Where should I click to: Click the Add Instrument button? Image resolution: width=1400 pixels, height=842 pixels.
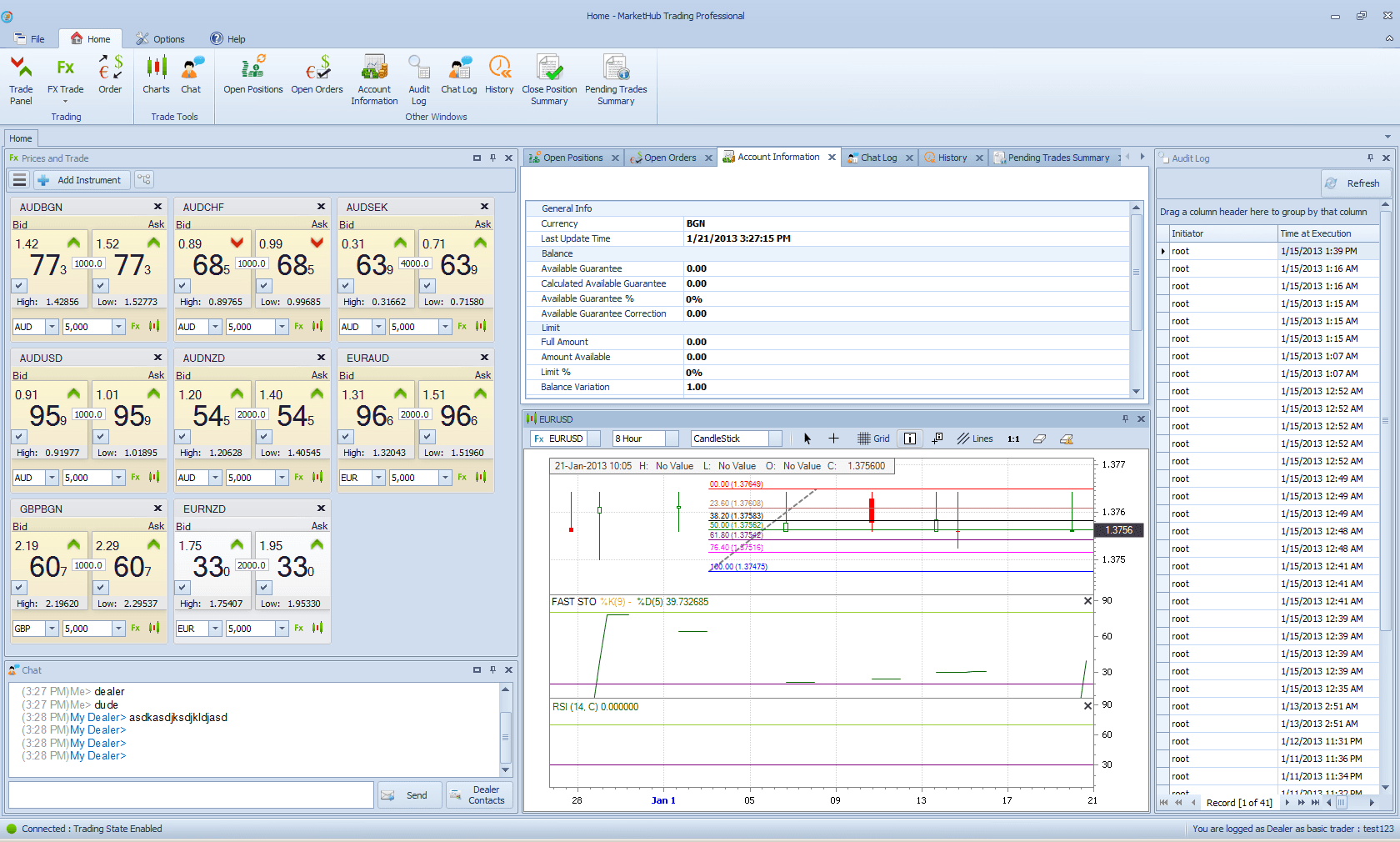[80, 179]
